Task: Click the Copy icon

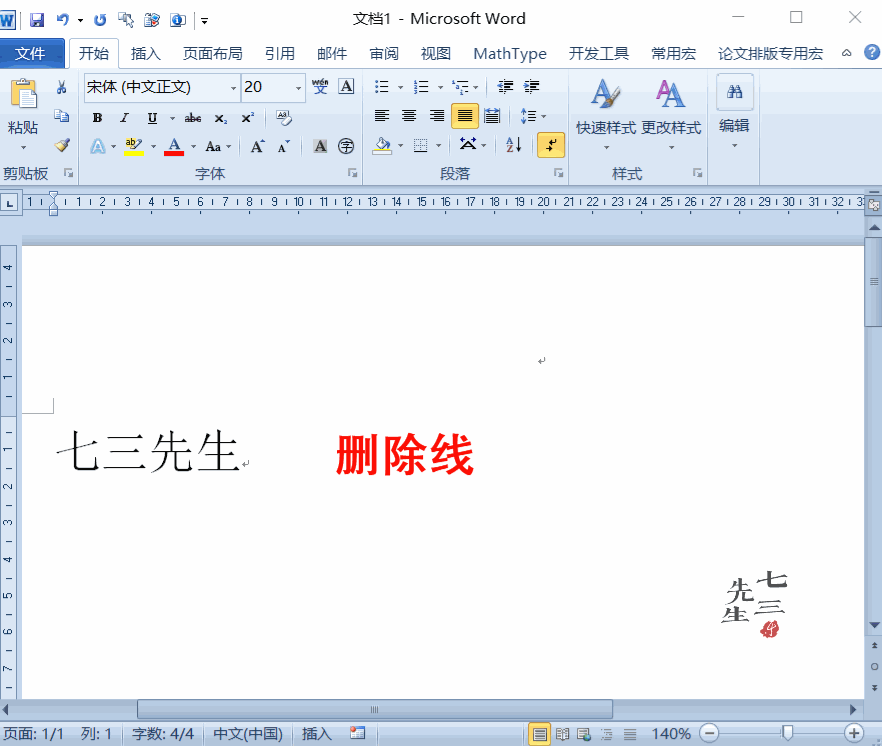Action: 61,116
